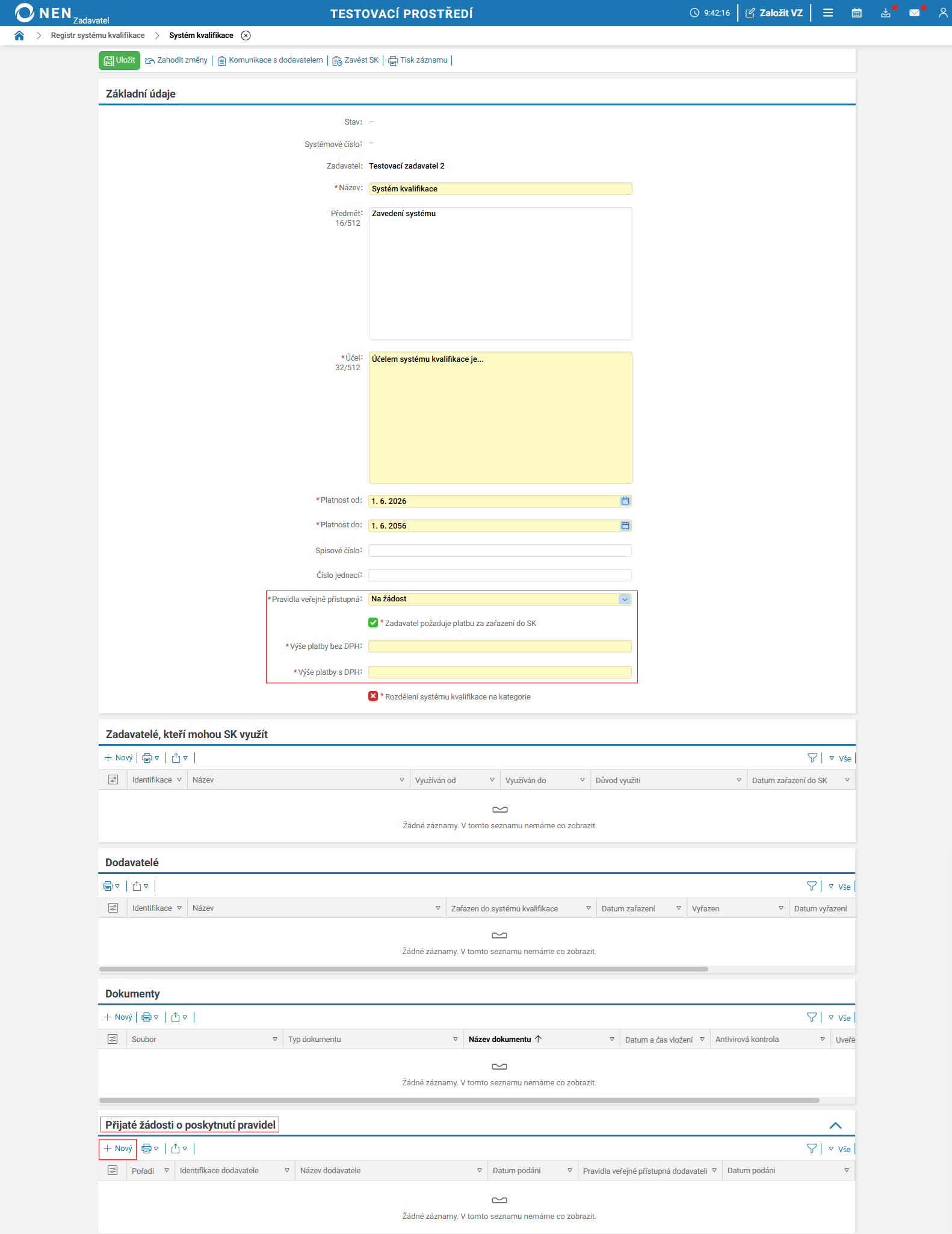Expand the Vše filter in Dodavatelé
The width and height of the screenshot is (952, 1234).
click(x=840, y=887)
